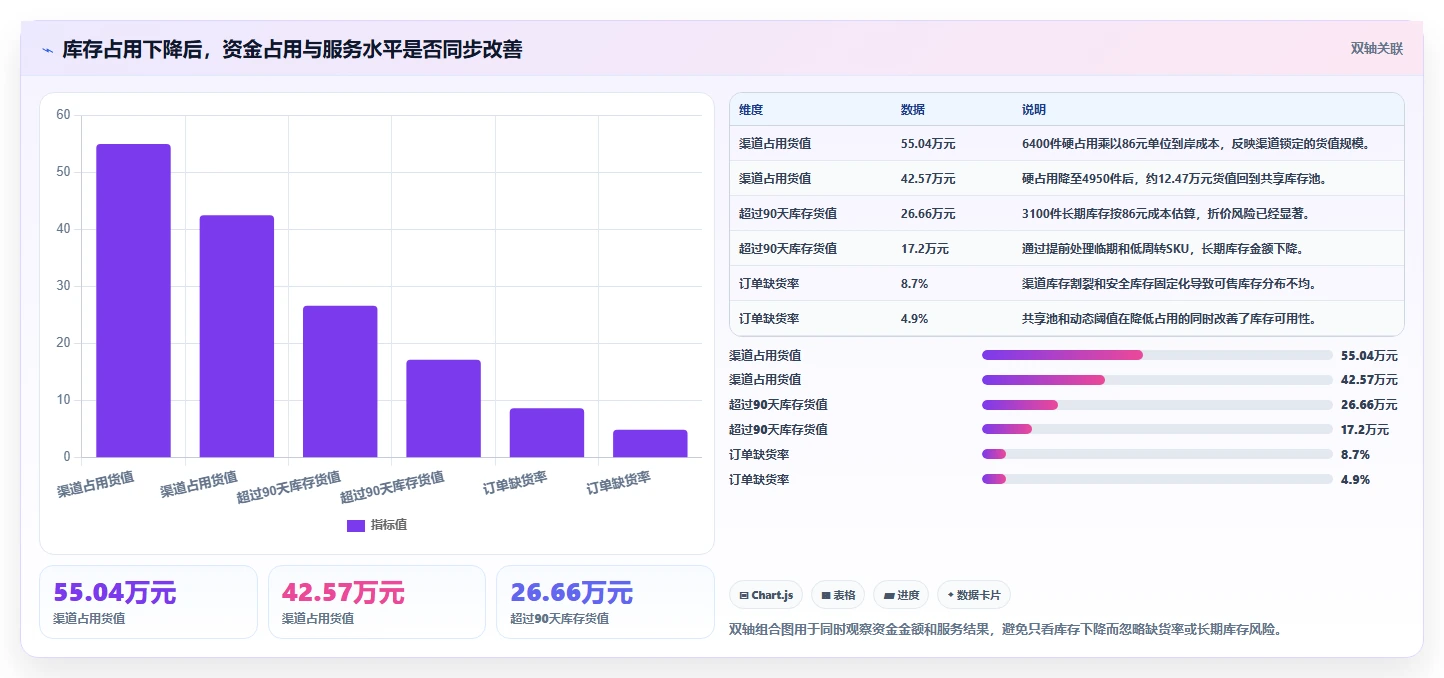Toggle the 指标值 legend item under the chart
Viewport: 1444px width, 678px height.
[377, 525]
